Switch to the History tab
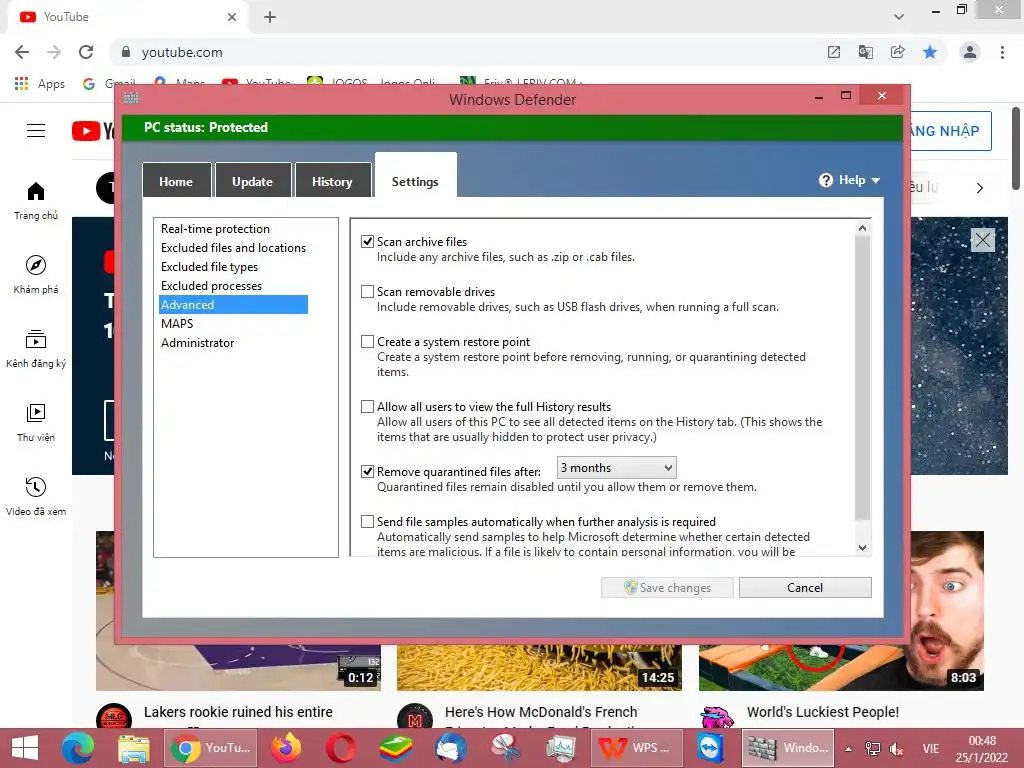This screenshot has height=768, width=1024. (332, 180)
